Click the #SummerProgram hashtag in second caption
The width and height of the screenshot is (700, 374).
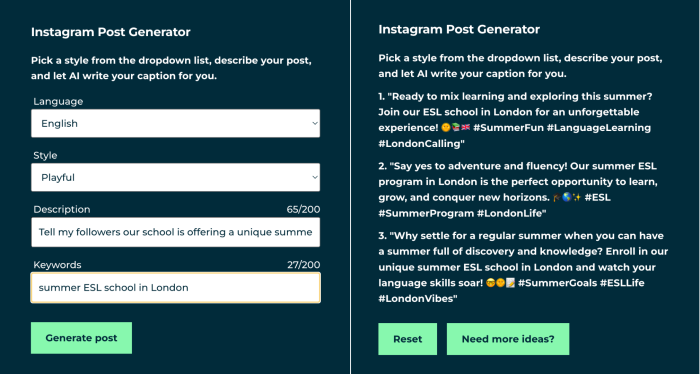coord(426,213)
